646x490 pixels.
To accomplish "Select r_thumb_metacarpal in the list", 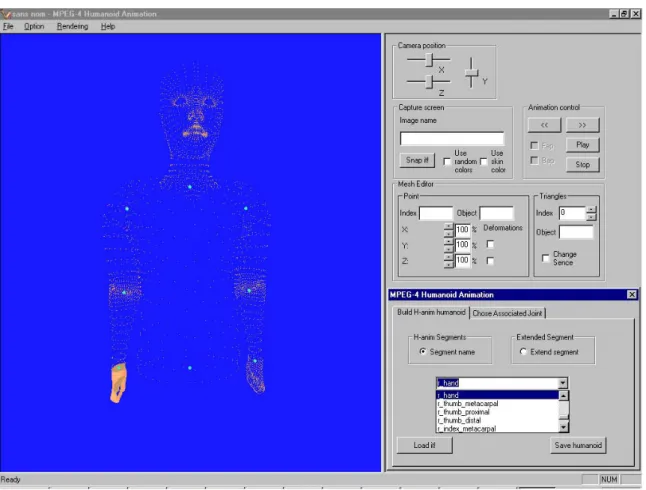I will point(497,403).
